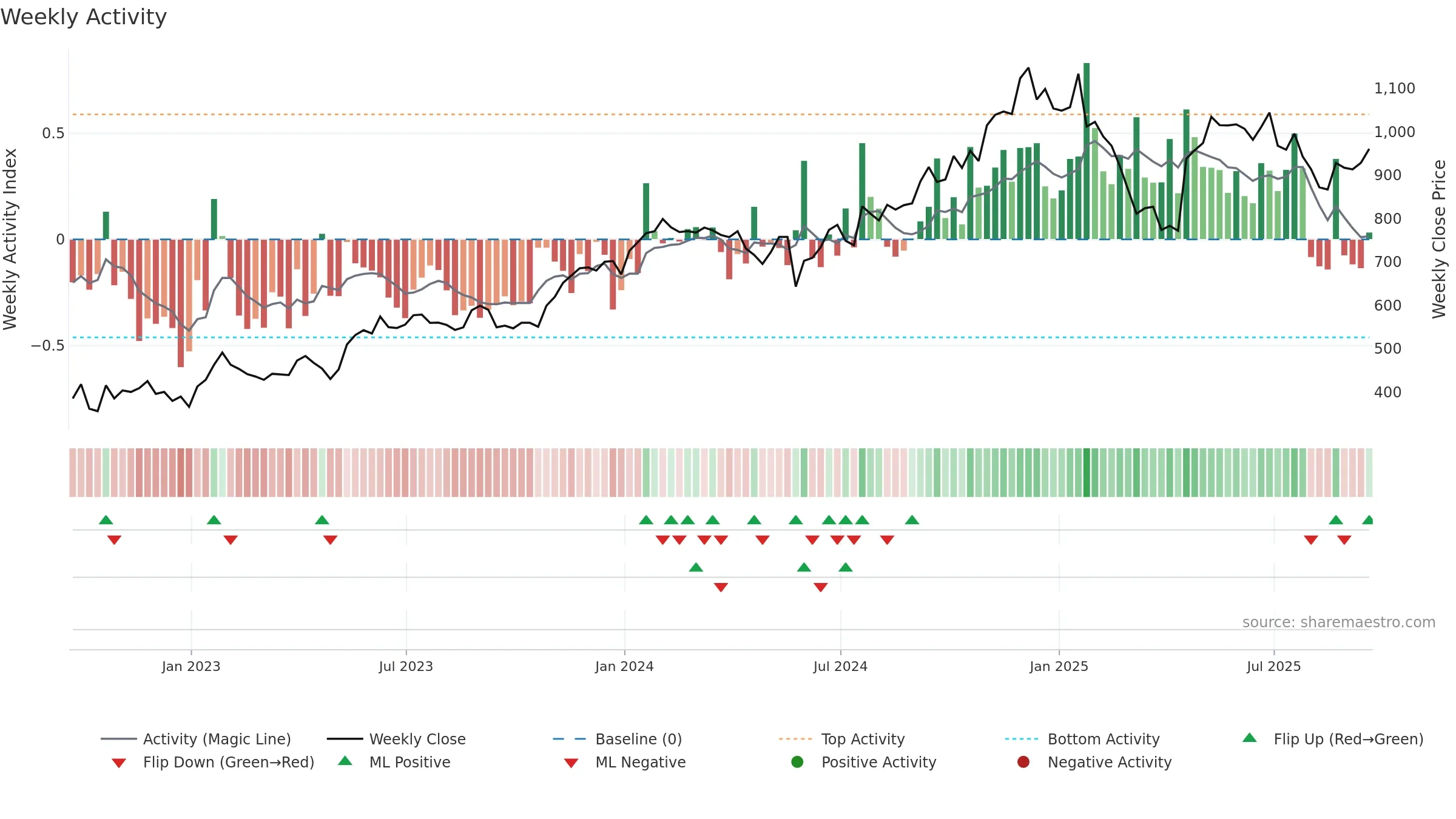Click the Jan 2025 axis label
The height and width of the screenshot is (819, 1456).
[x=1059, y=666]
